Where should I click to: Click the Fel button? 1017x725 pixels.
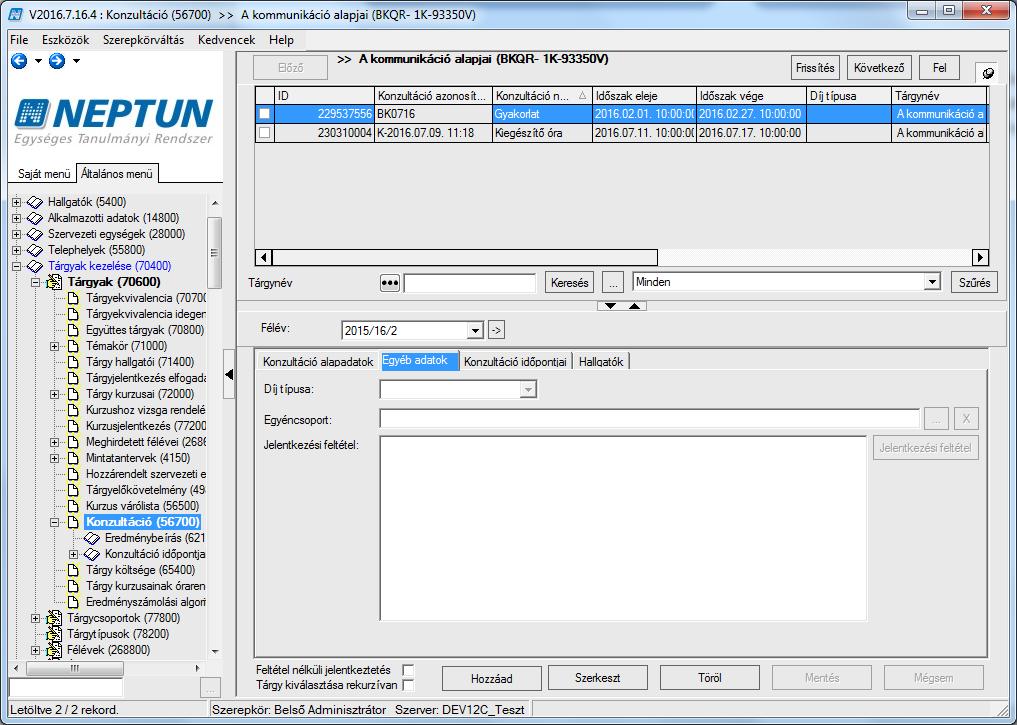(939, 68)
